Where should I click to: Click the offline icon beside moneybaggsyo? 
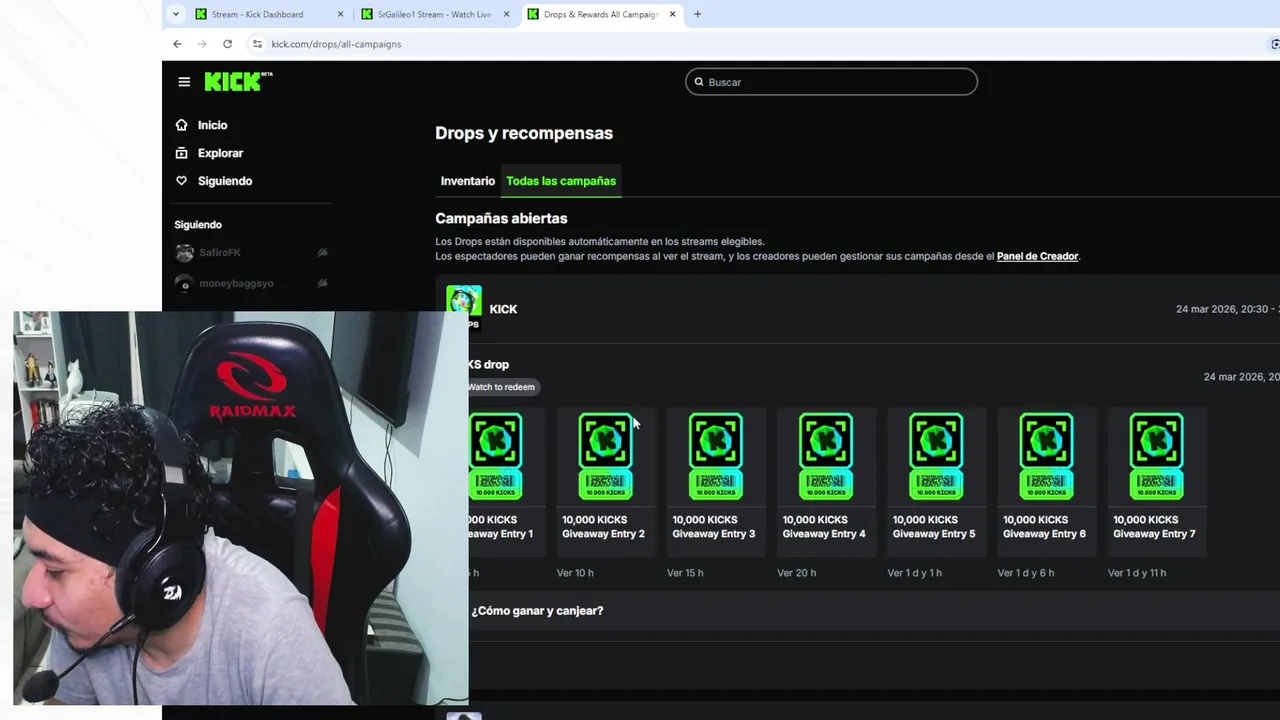[322, 283]
